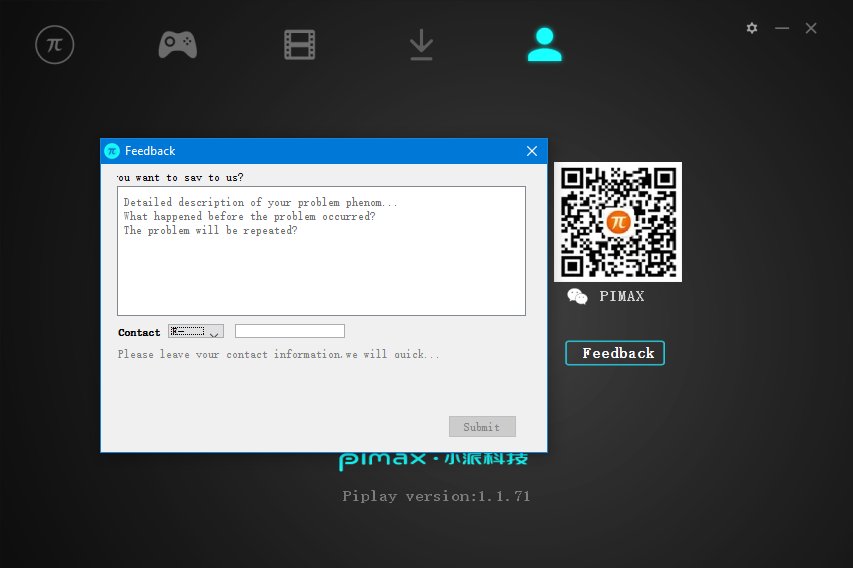The width and height of the screenshot is (853, 568).
Task: Open the games section via gamepad icon
Action: [x=177, y=44]
